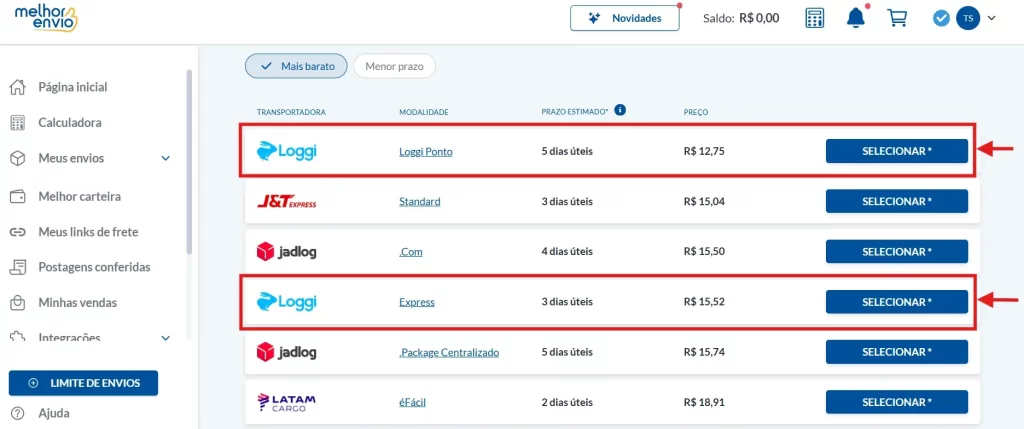Click the Jadlog logo in .Com row
1024x429 pixels.
[287, 251]
